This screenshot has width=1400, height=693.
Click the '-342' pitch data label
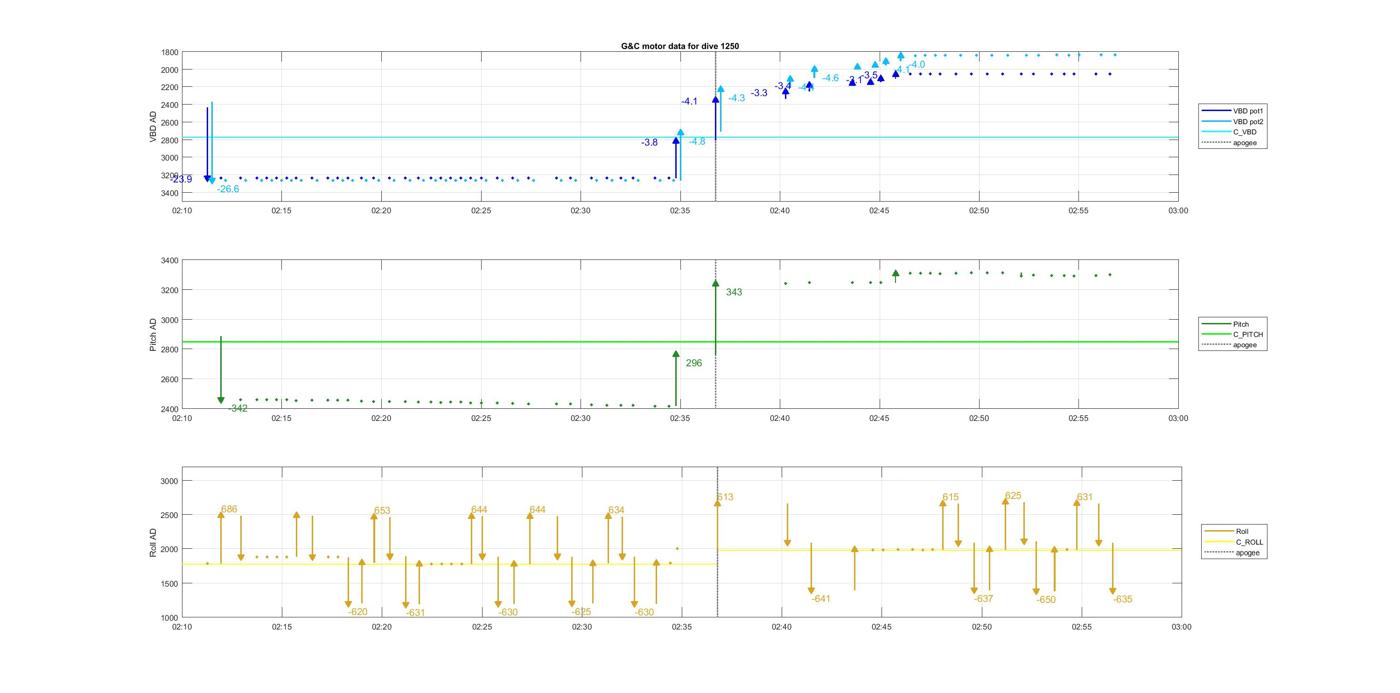[x=238, y=409]
